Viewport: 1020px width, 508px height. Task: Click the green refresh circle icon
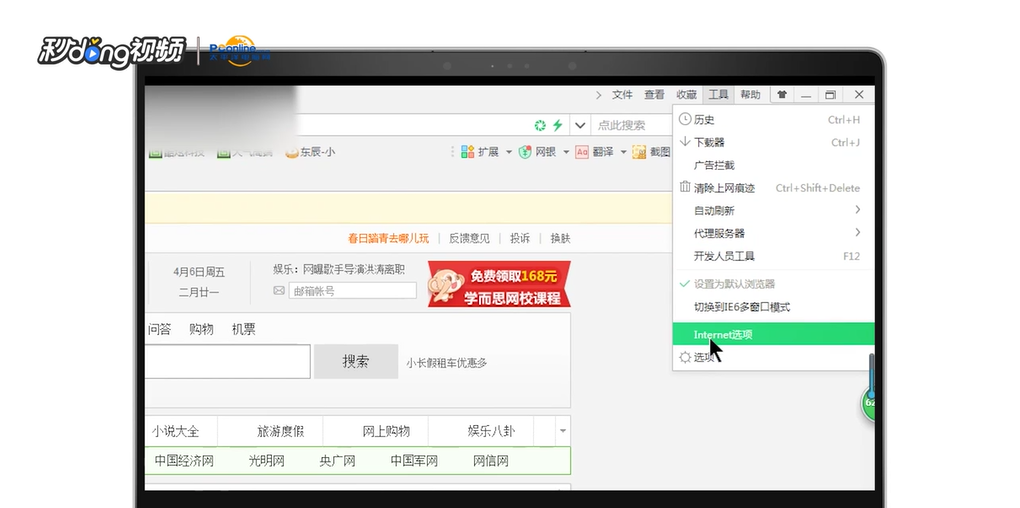pos(539,125)
